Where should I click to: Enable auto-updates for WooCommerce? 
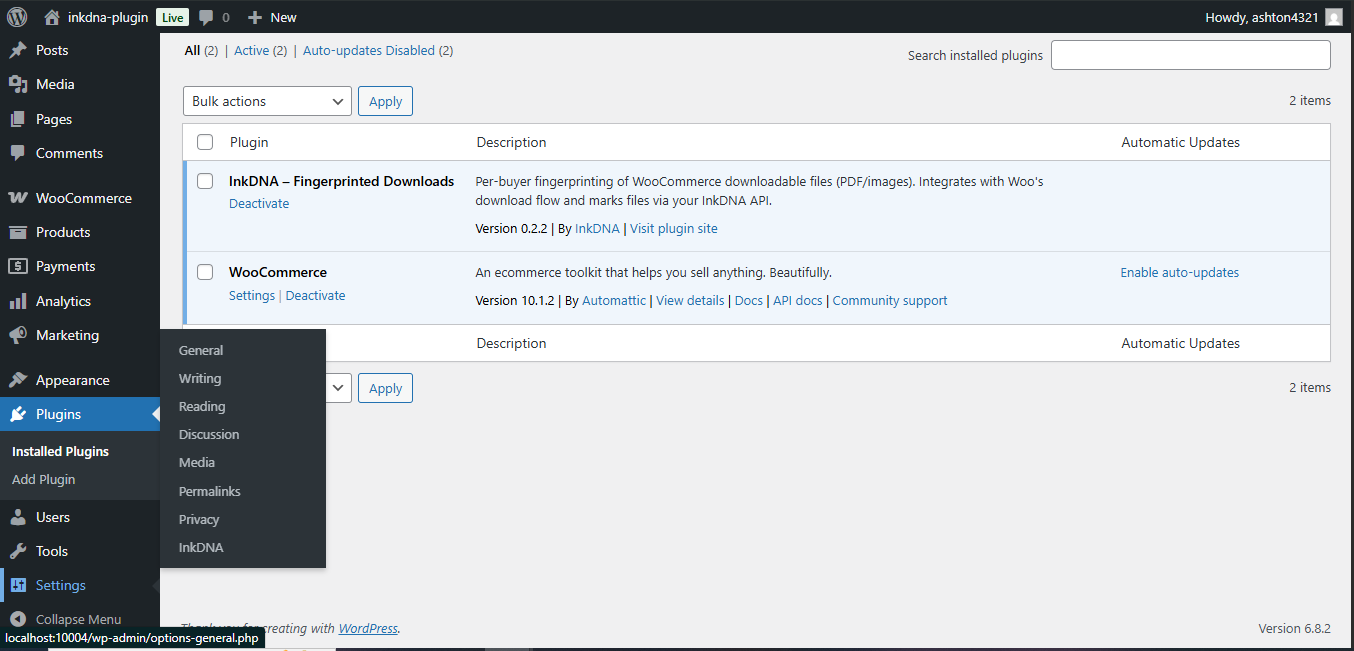tap(1179, 272)
